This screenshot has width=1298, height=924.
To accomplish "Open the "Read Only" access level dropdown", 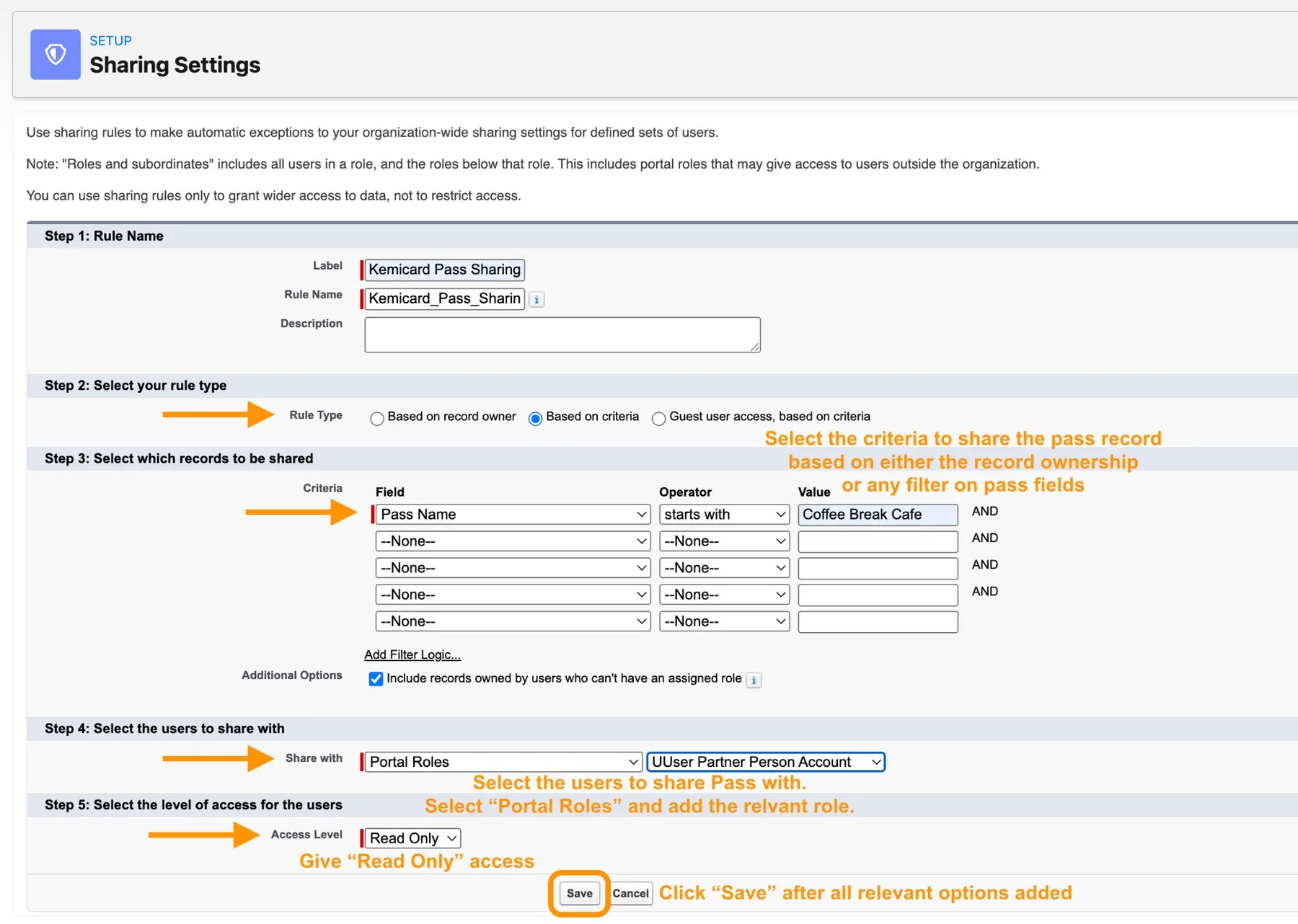I will (x=412, y=838).
